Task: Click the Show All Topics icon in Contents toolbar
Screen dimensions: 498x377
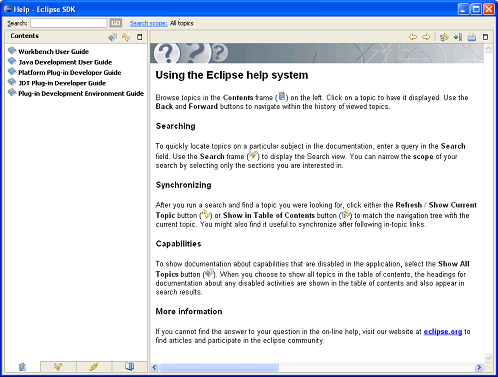Action: pos(112,37)
